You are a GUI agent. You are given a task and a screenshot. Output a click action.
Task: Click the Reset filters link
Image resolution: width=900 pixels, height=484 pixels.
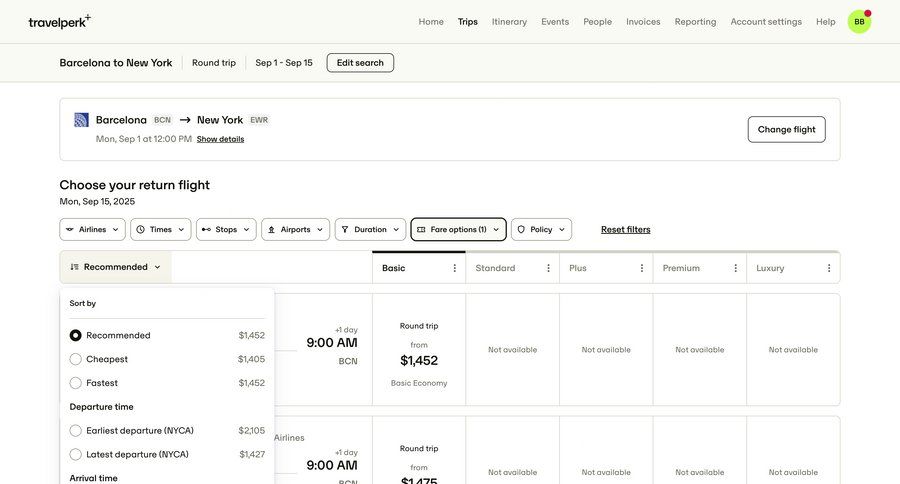click(625, 230)
